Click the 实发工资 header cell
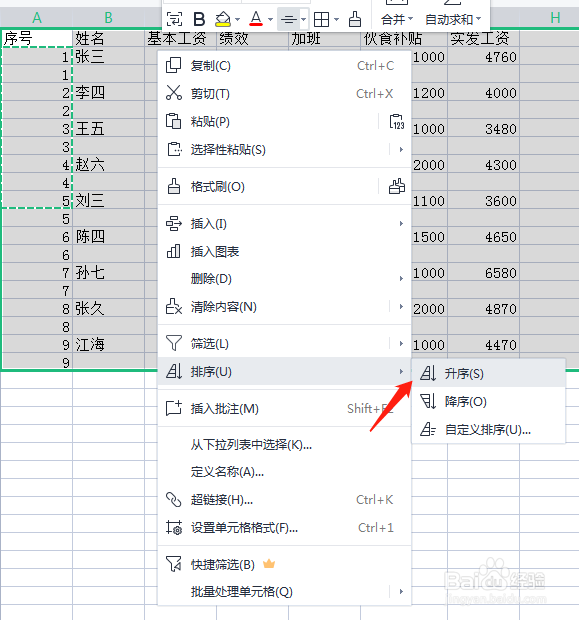The image size is (579, 620). pyautogui.click(x=483, y=38)
